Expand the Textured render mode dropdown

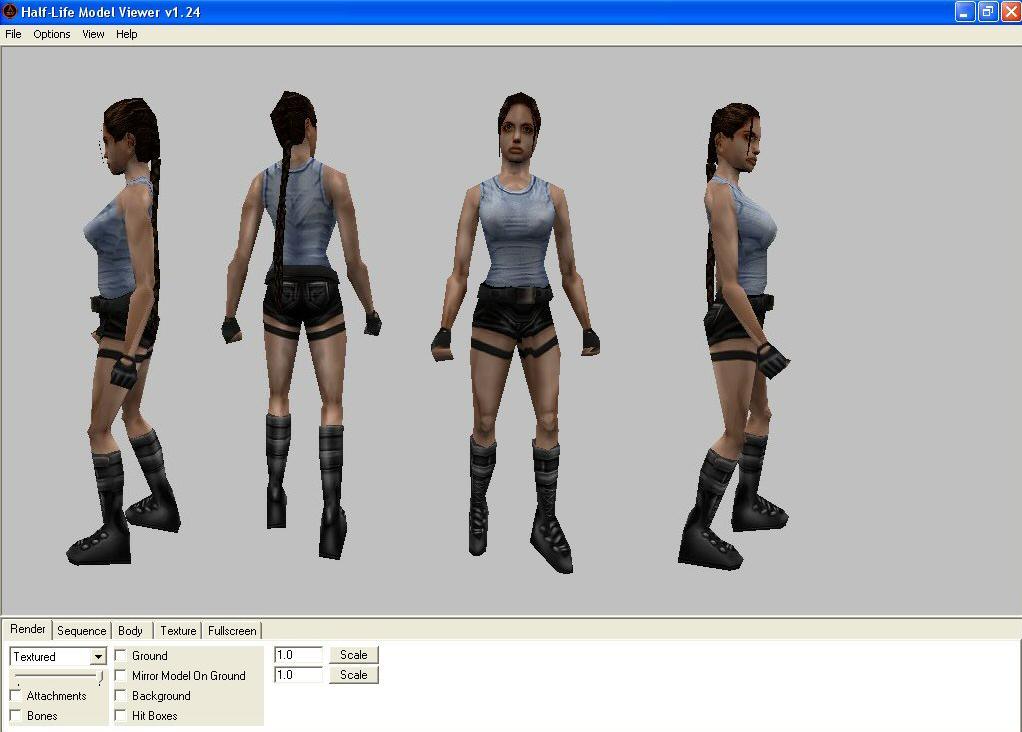point(98,656)
